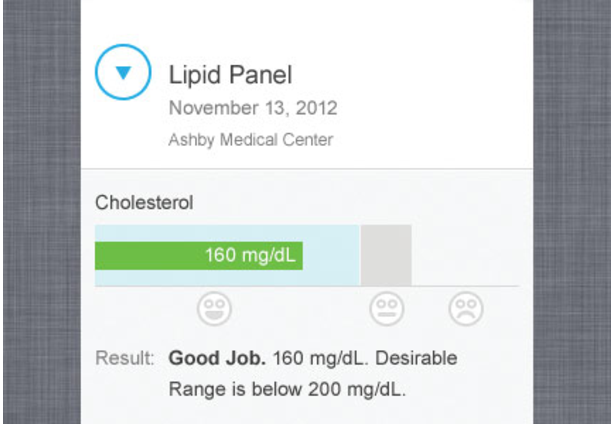Image resolution: width=615 pixels, height=424 pixels.
Task: Collapse the Lipid Panel with the arrow circle
Action: pyautogui.click(x=123, y=72)
